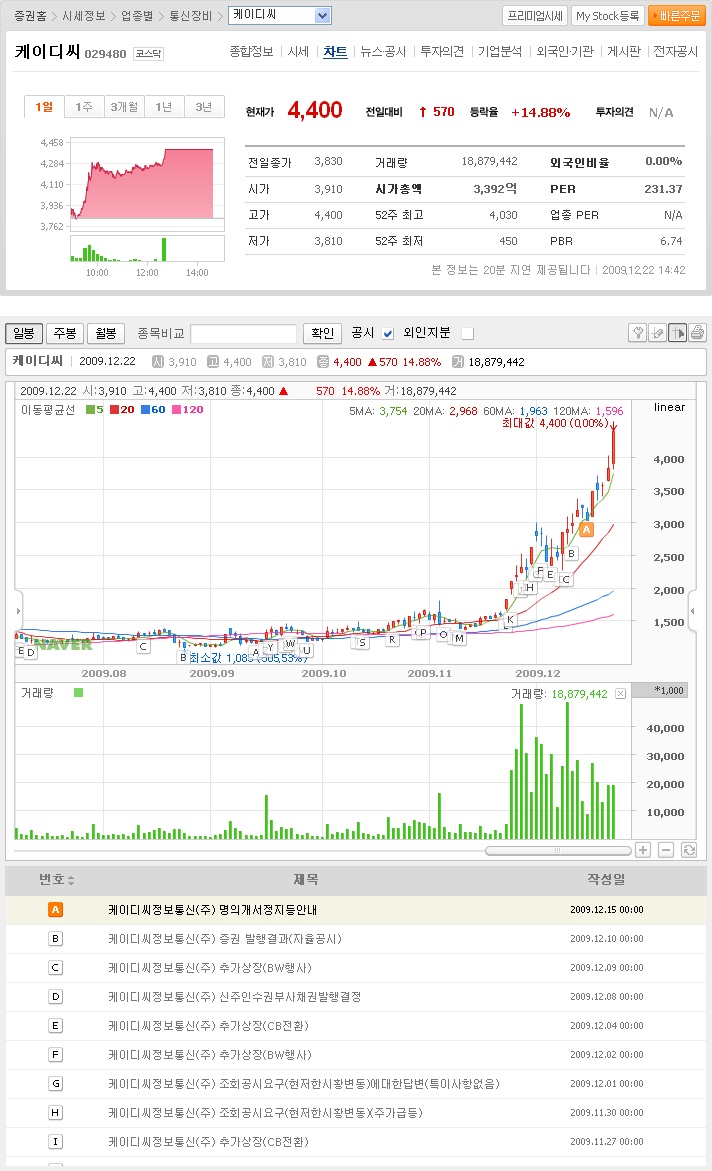Click the orange 빠른주문 button
This screenshot has height=1171, width=712.
coord(677,16)
